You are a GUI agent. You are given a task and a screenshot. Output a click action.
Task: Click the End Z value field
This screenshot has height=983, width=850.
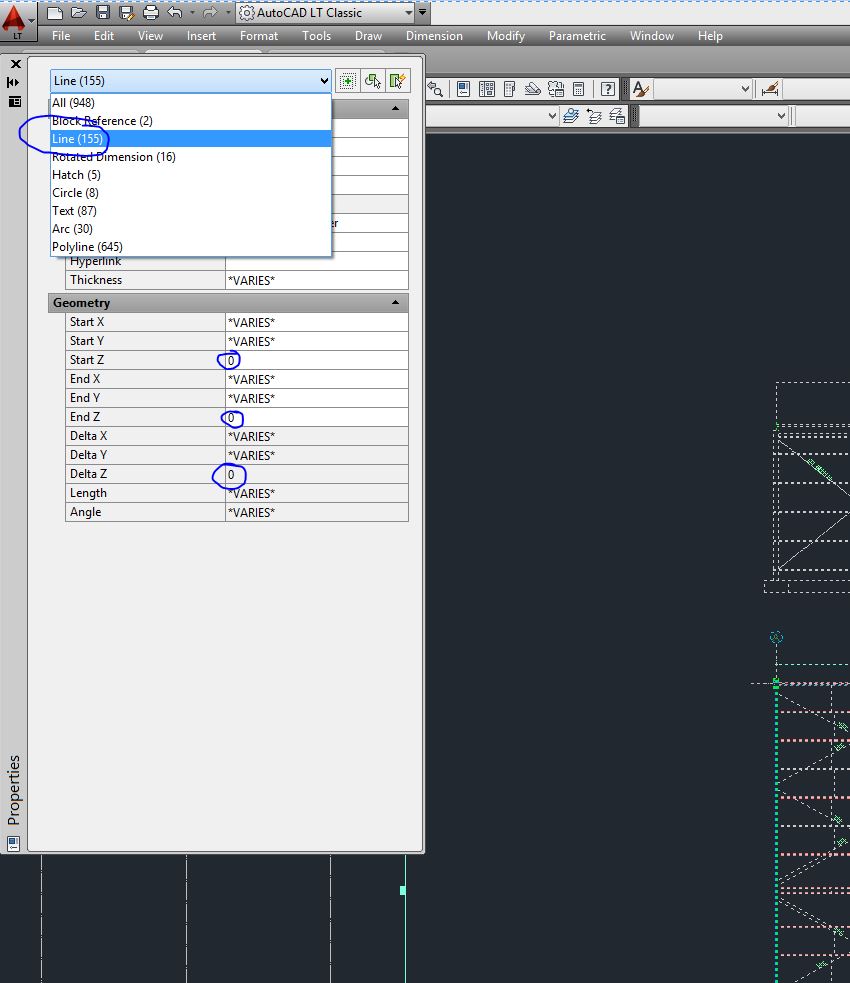[x=317, y=417]
